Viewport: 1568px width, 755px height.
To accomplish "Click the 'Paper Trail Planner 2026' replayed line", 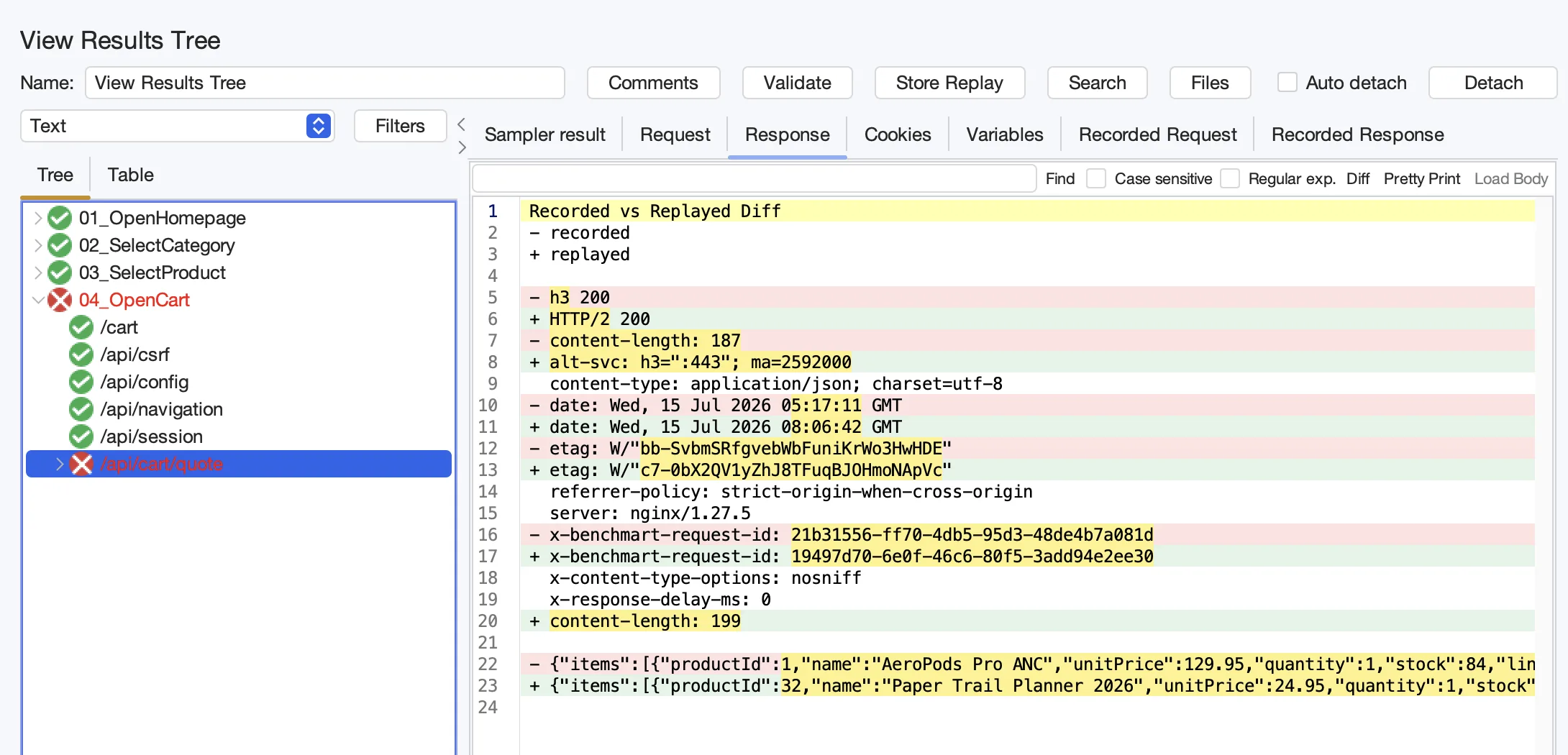I will point(1027,685).
